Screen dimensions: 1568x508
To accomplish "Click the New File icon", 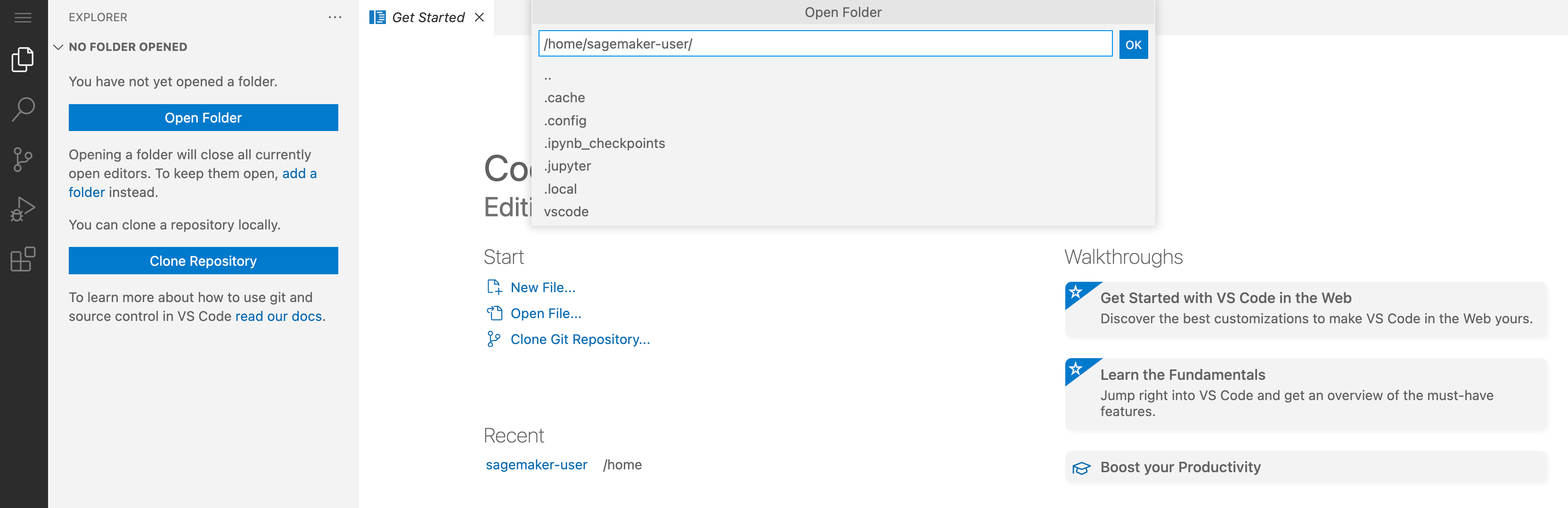I will tap(494, 287).
